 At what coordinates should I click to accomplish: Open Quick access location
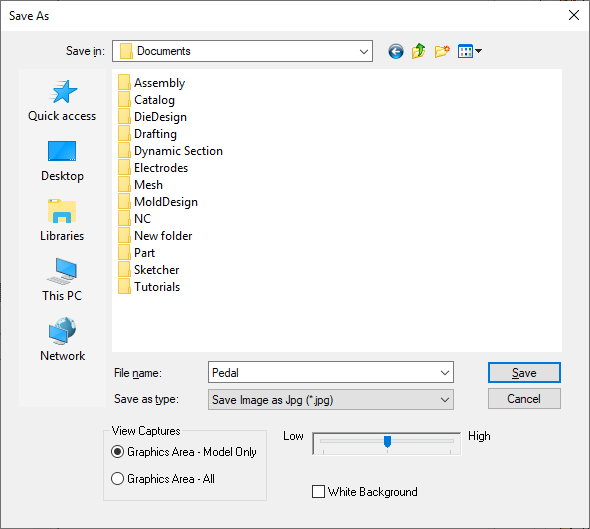click(x=62, y=101)
